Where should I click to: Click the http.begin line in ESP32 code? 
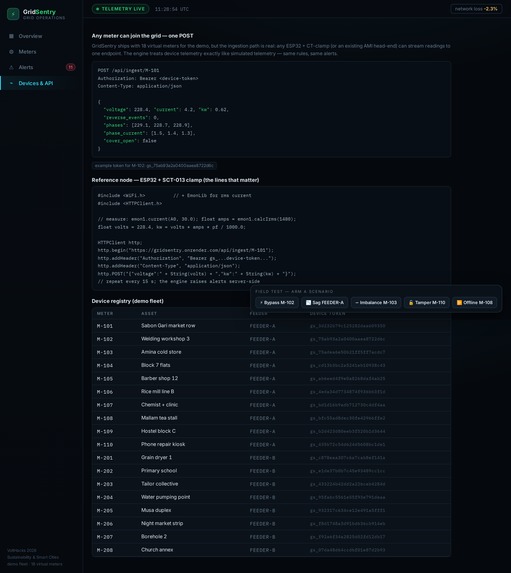point(186,250)
